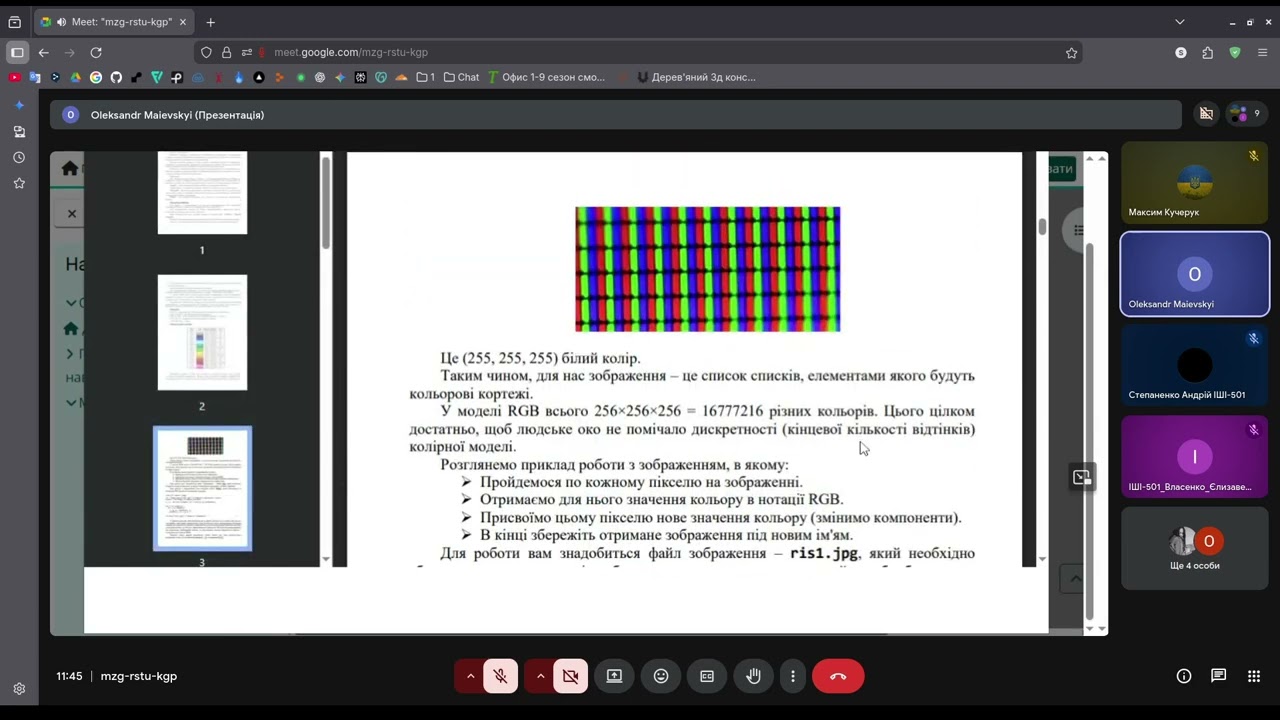The image size is (1280, 720).
Task: Switch to the Meet 'mzg-rstu-kgp' tab
Action: coord(113,22)
